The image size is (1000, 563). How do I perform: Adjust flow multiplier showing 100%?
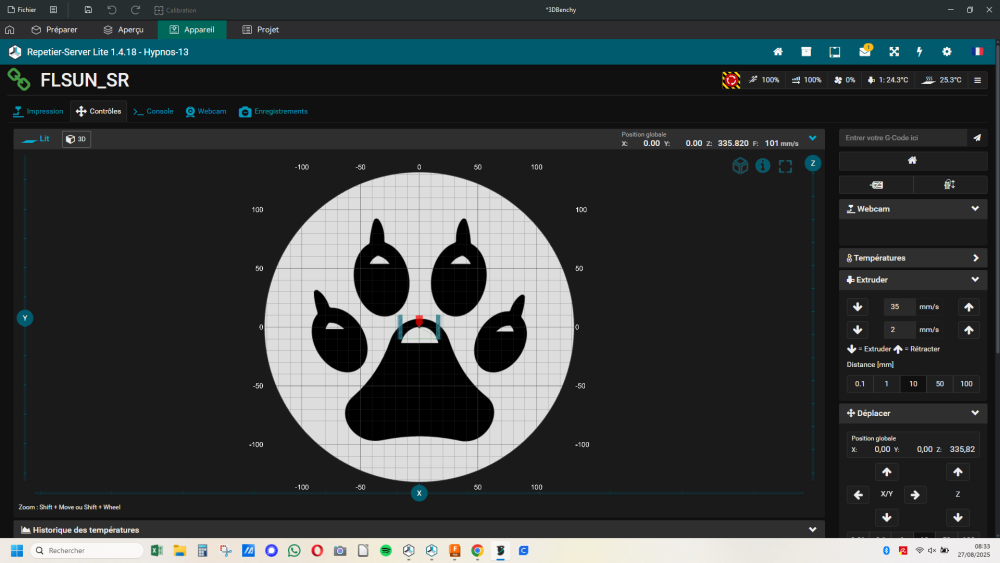[806, 80]
